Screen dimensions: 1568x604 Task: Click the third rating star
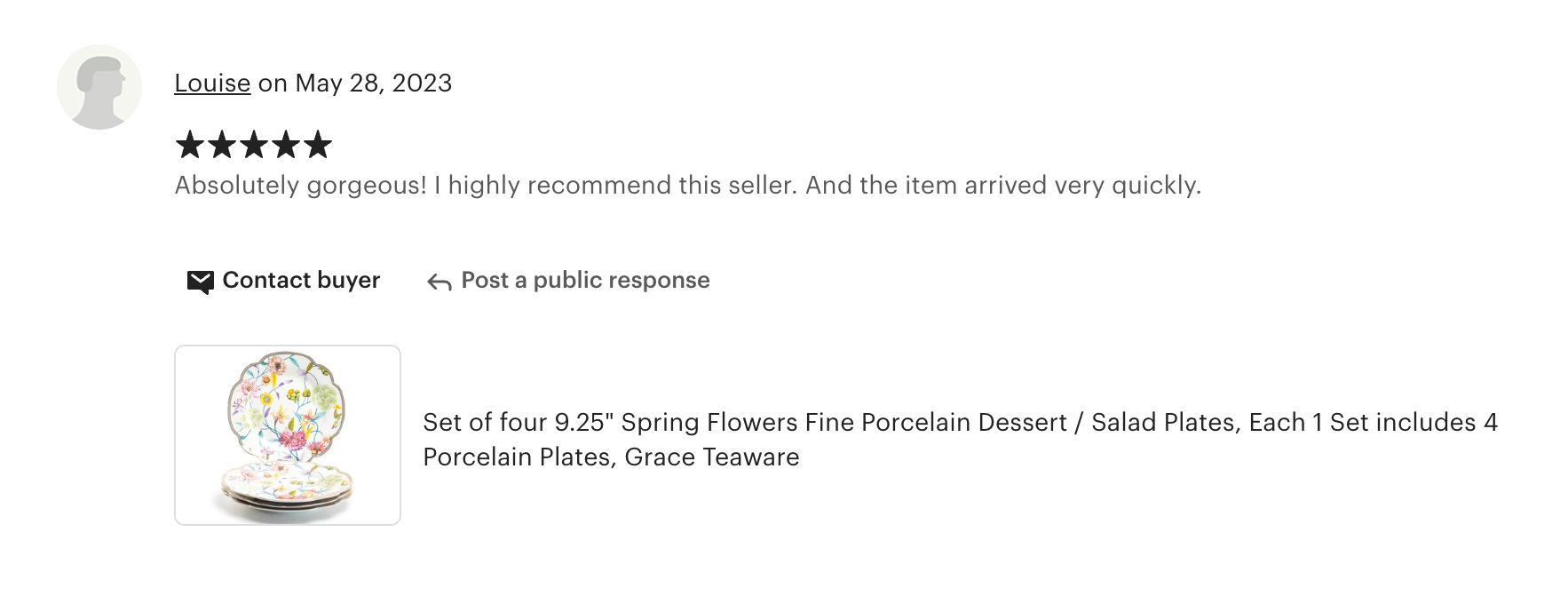254,145
